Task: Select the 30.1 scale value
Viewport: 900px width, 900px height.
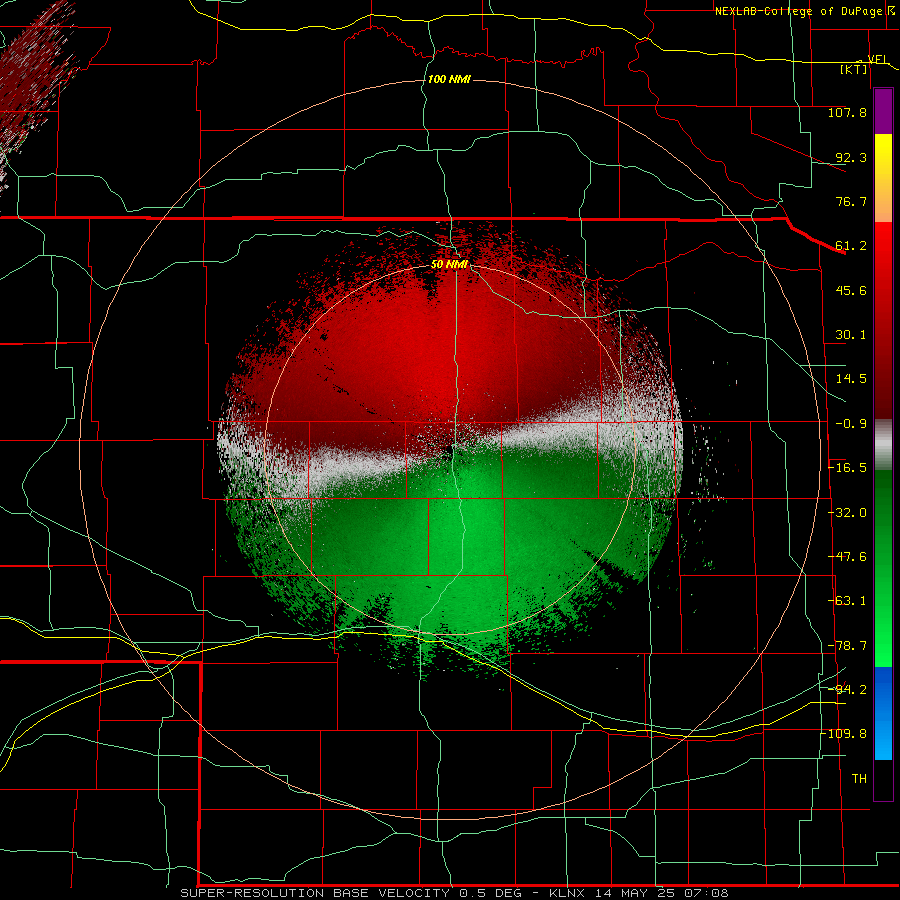Action: [x=851, y=335]
